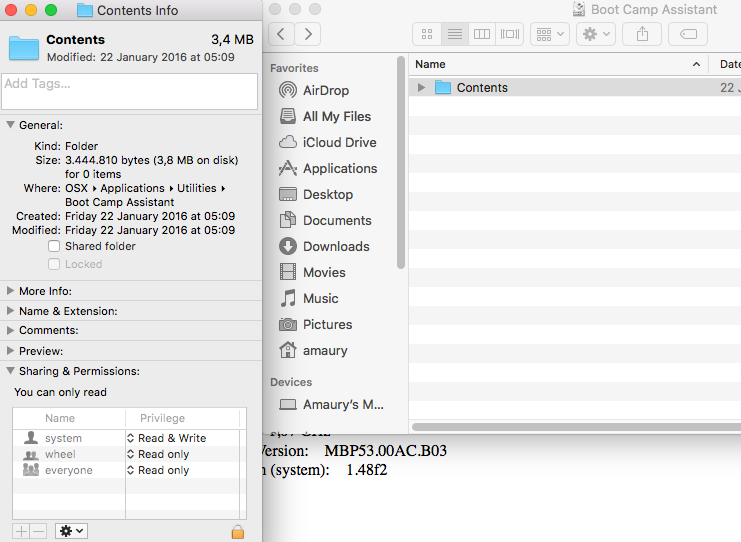Select the wheel group row
The image size is (741, 542).
69,454
